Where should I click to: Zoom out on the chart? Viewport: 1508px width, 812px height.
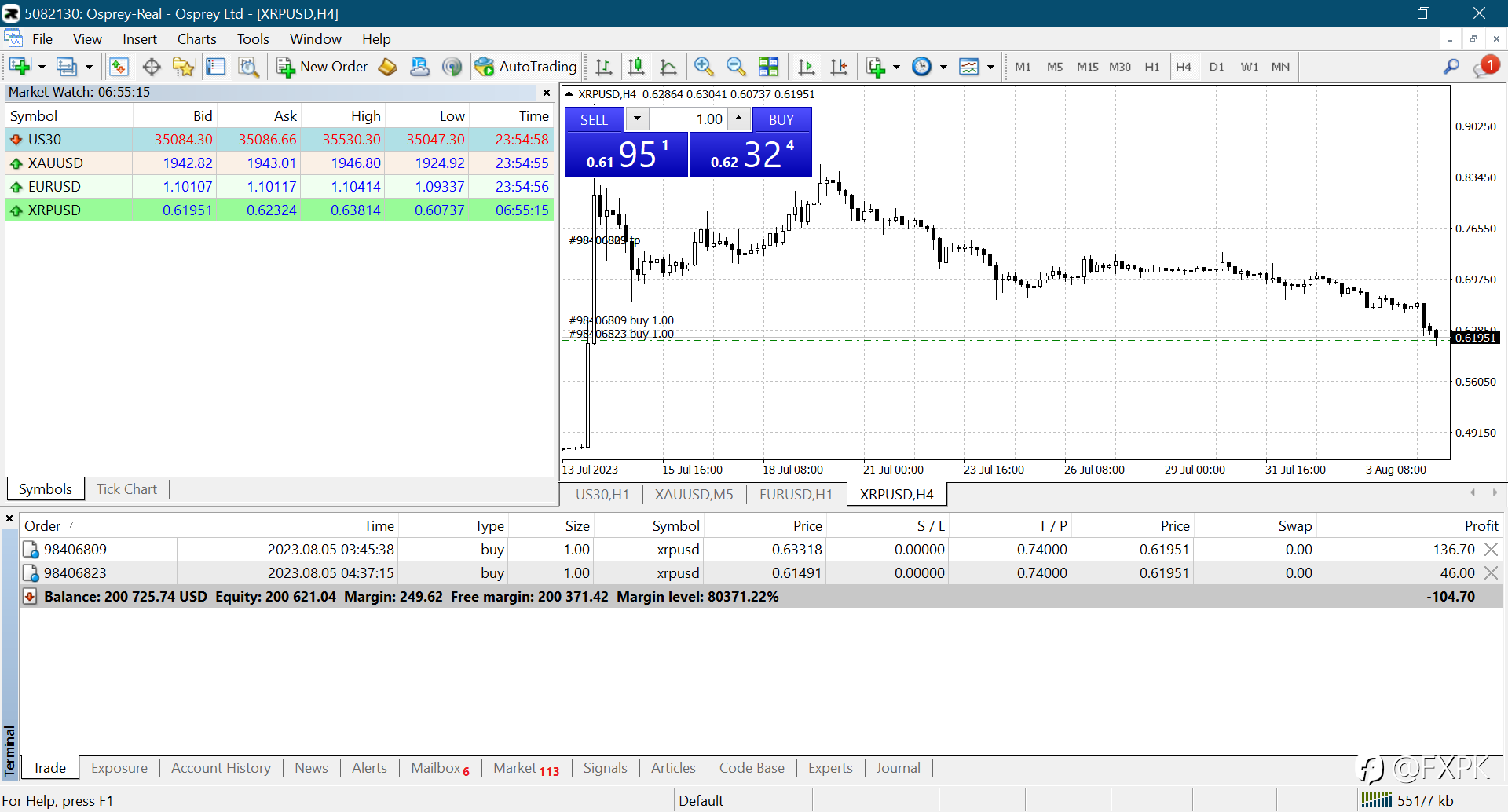(736, 67)
